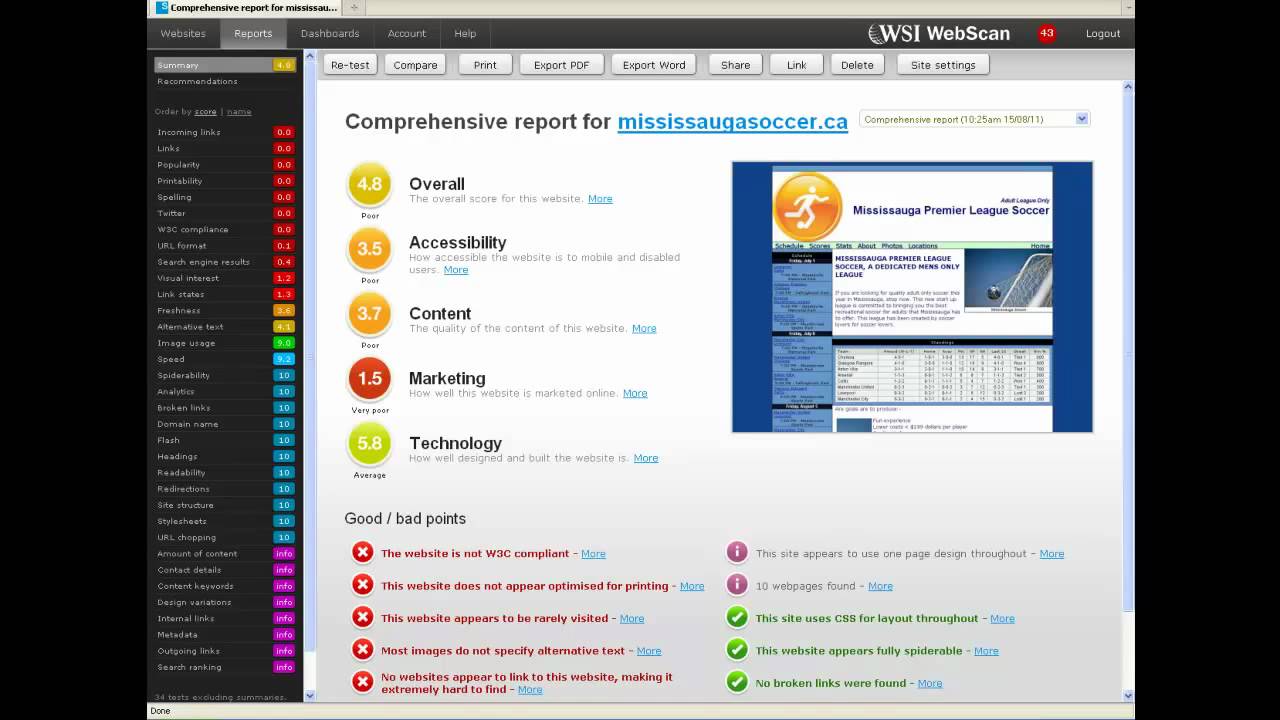Click the red 43 notification badge
Screen dimensions: 1280x720
coord(1047,33)
